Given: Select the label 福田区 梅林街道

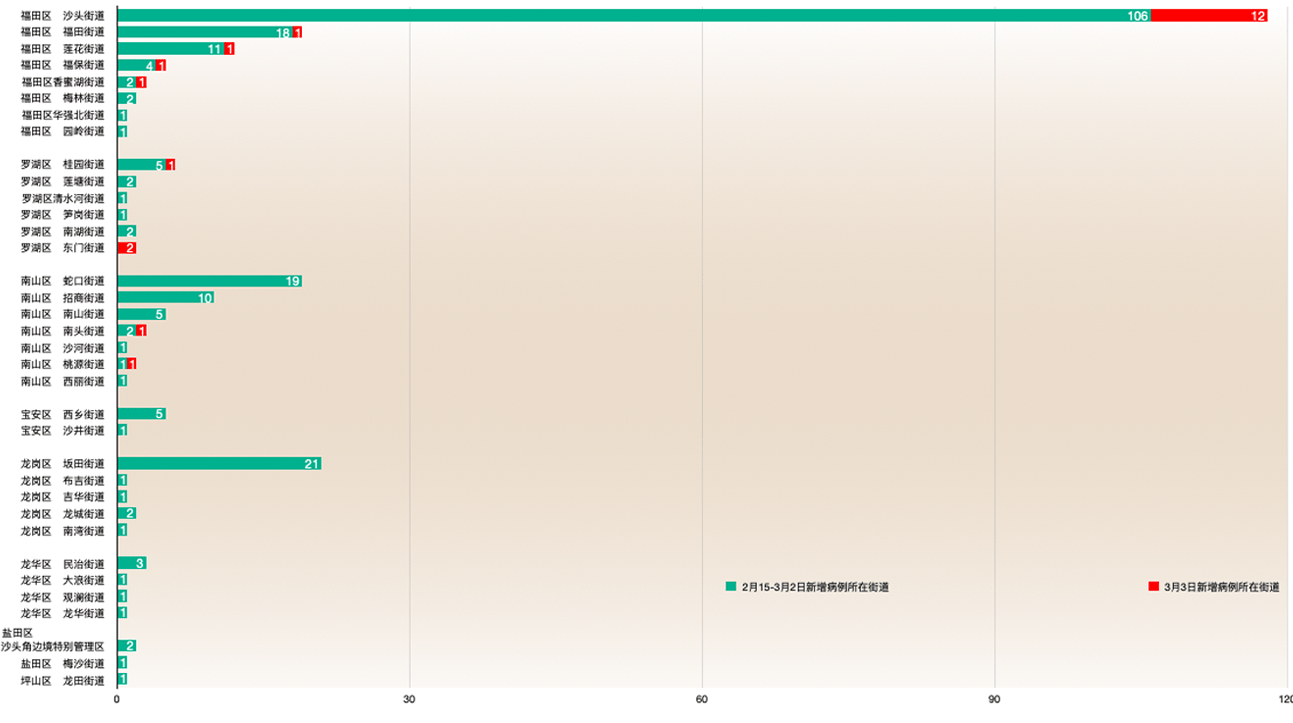Looking at the screenshot, I should [x=62, y=98].
